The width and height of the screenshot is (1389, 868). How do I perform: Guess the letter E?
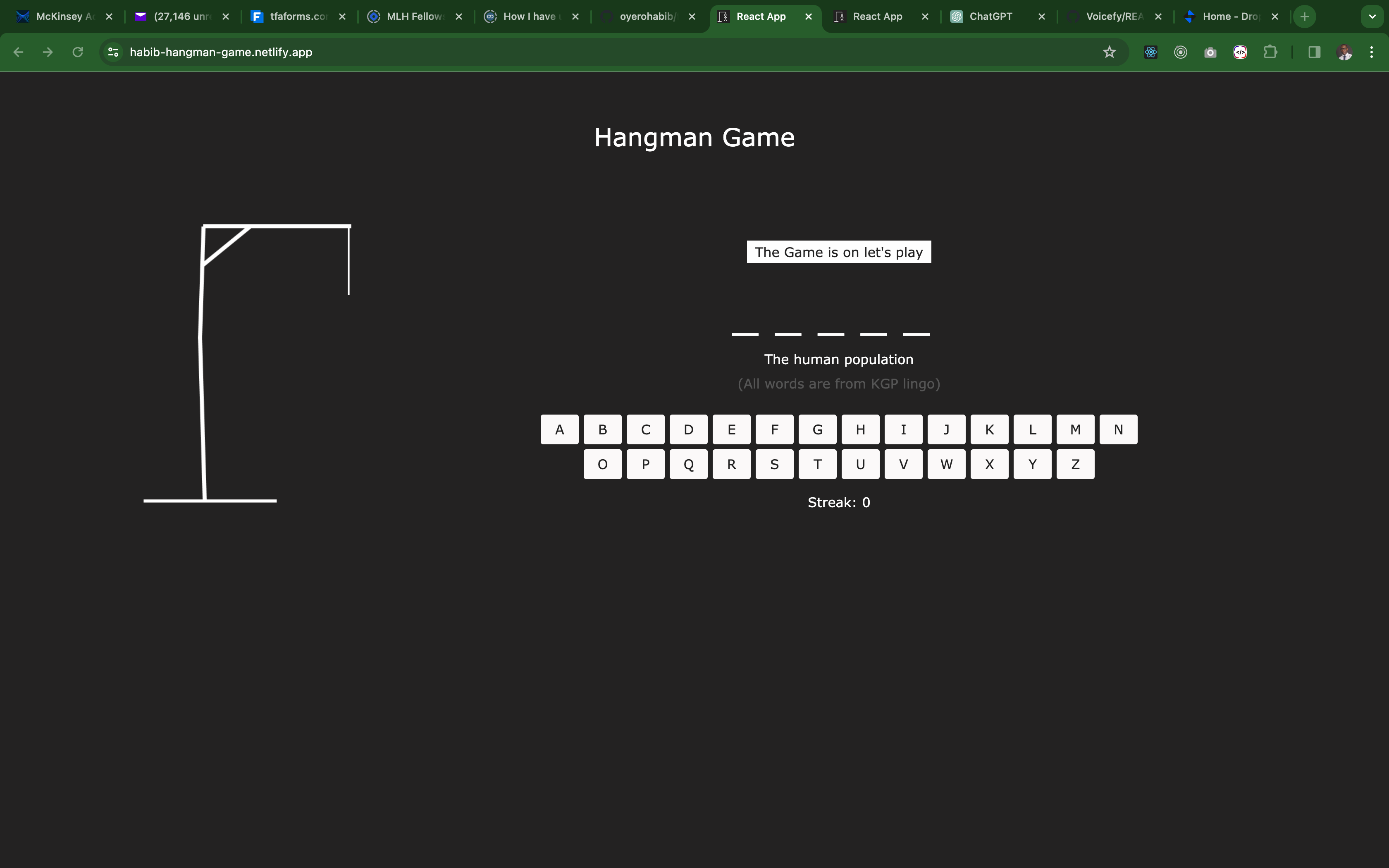click(731, 429)
